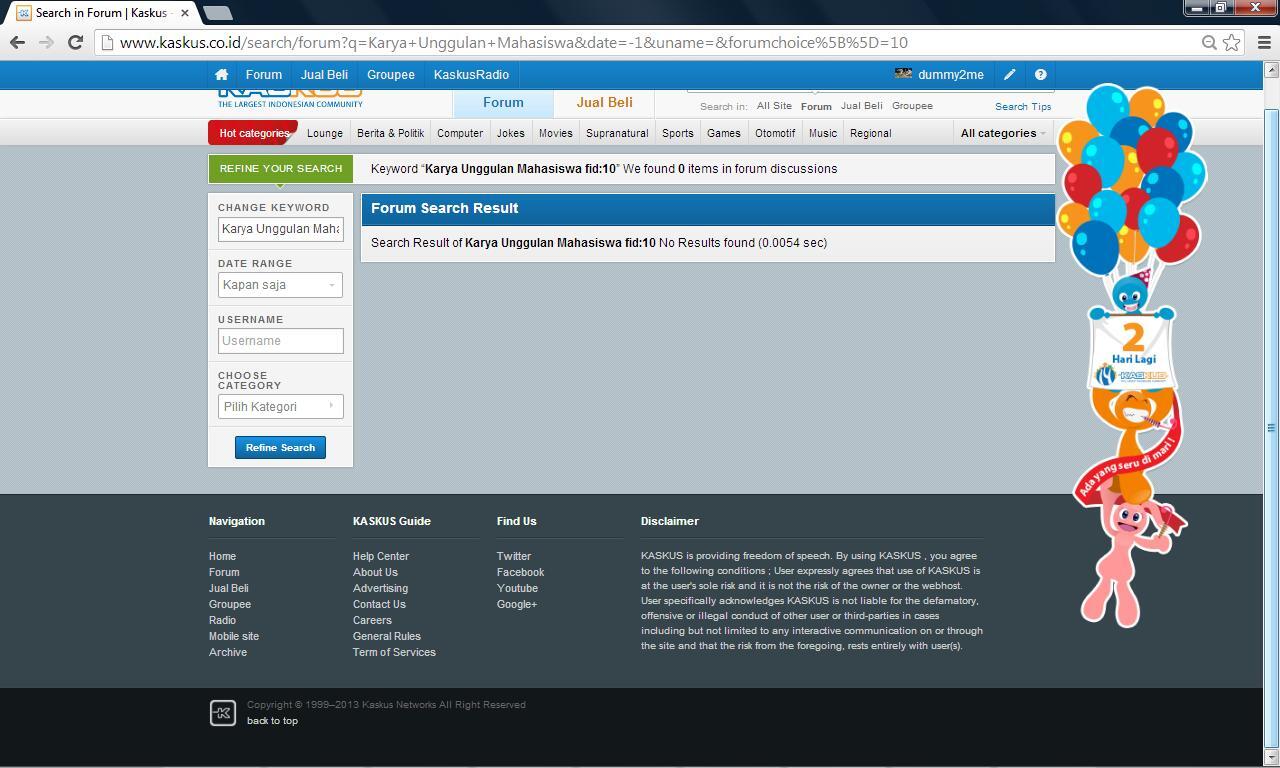Screen dimensions: 1280x768
Task: Click browser address bar URL
Action: point(514,42)
